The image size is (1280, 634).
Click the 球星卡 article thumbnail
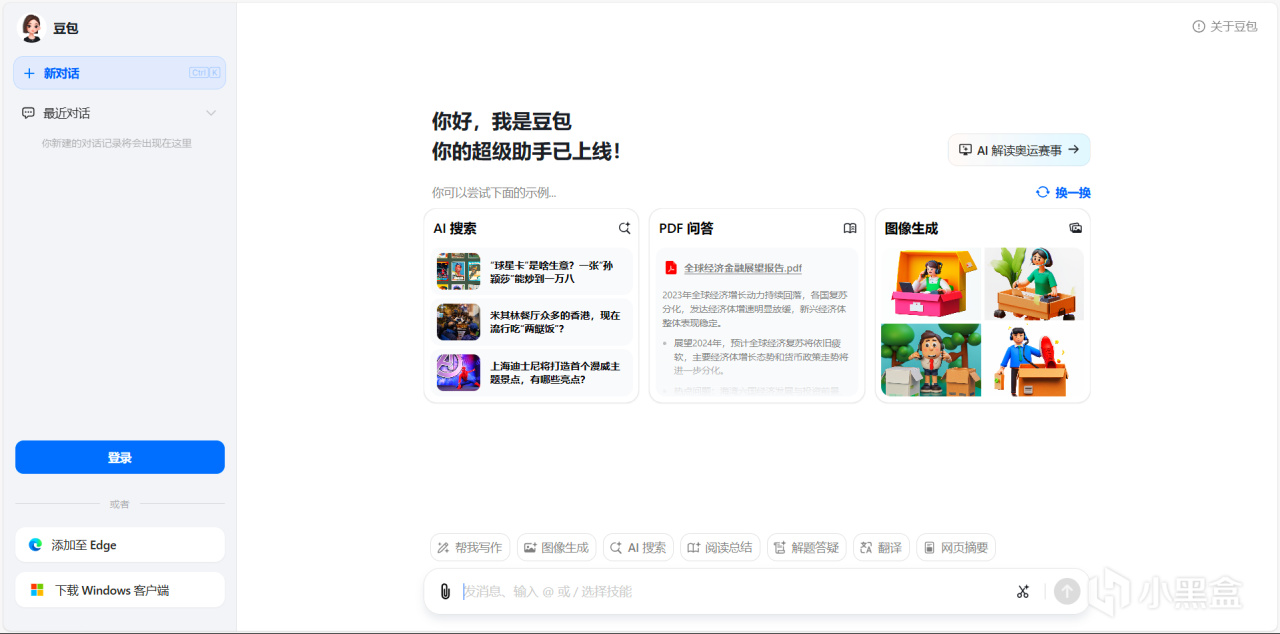coord(459,271)
